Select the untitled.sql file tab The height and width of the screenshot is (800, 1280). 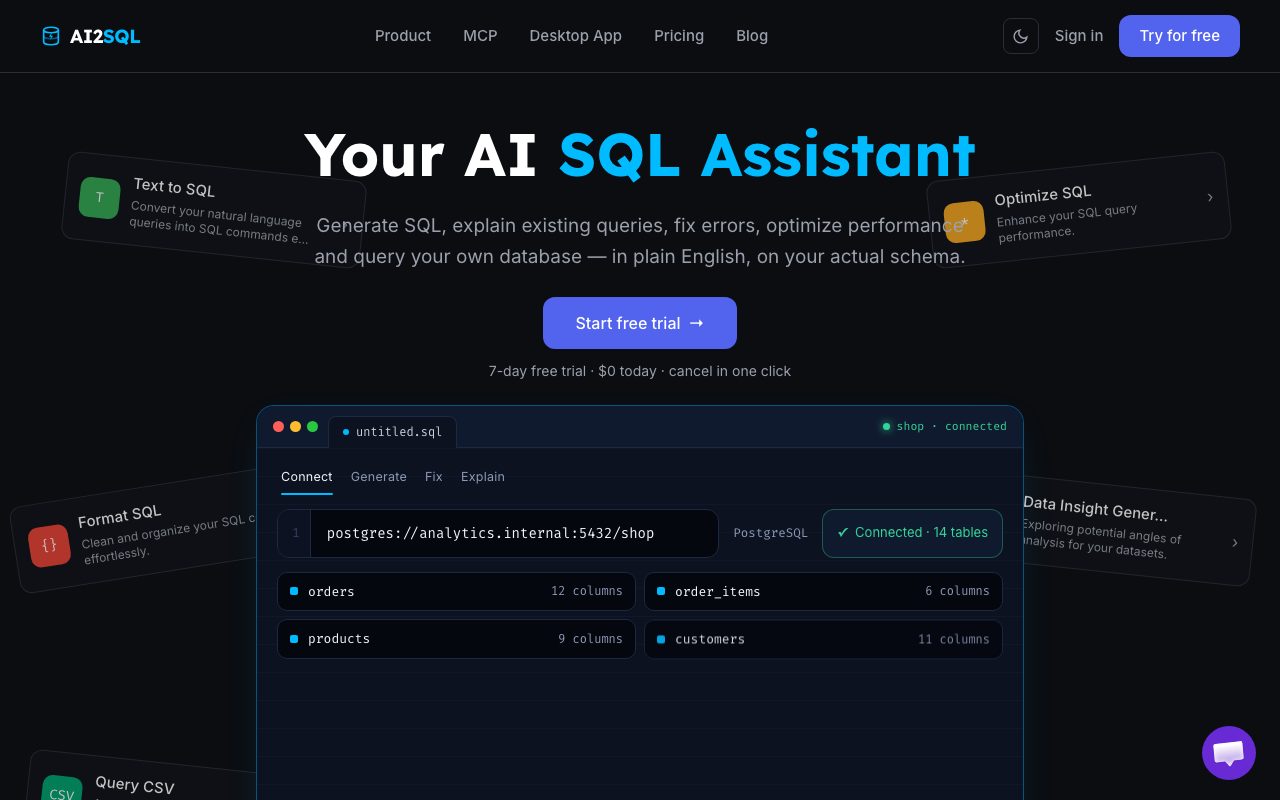[x=392, y=432]
